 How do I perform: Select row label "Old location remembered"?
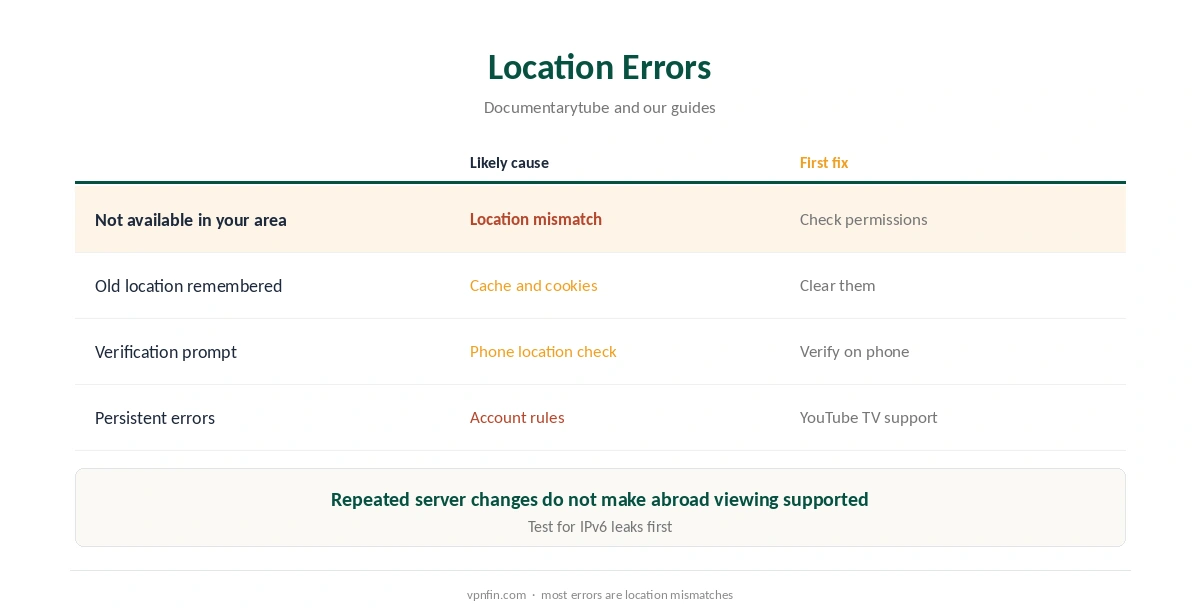pos(188,286)
